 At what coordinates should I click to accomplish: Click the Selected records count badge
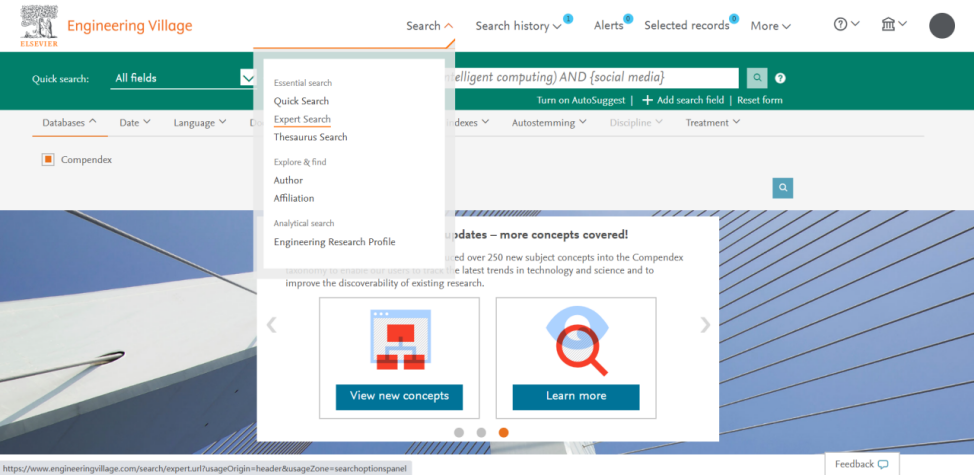click(x=734, y=19)
